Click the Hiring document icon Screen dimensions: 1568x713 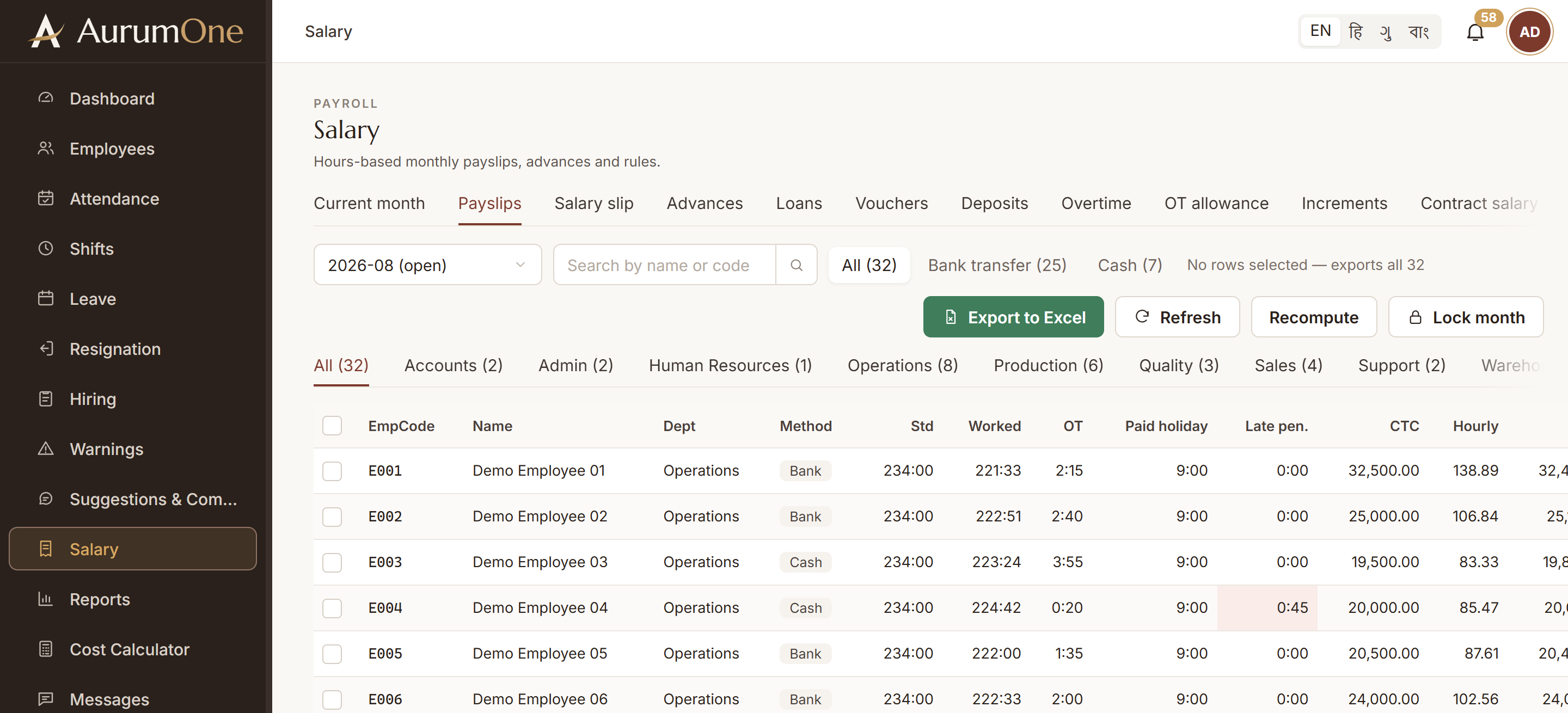46,398
